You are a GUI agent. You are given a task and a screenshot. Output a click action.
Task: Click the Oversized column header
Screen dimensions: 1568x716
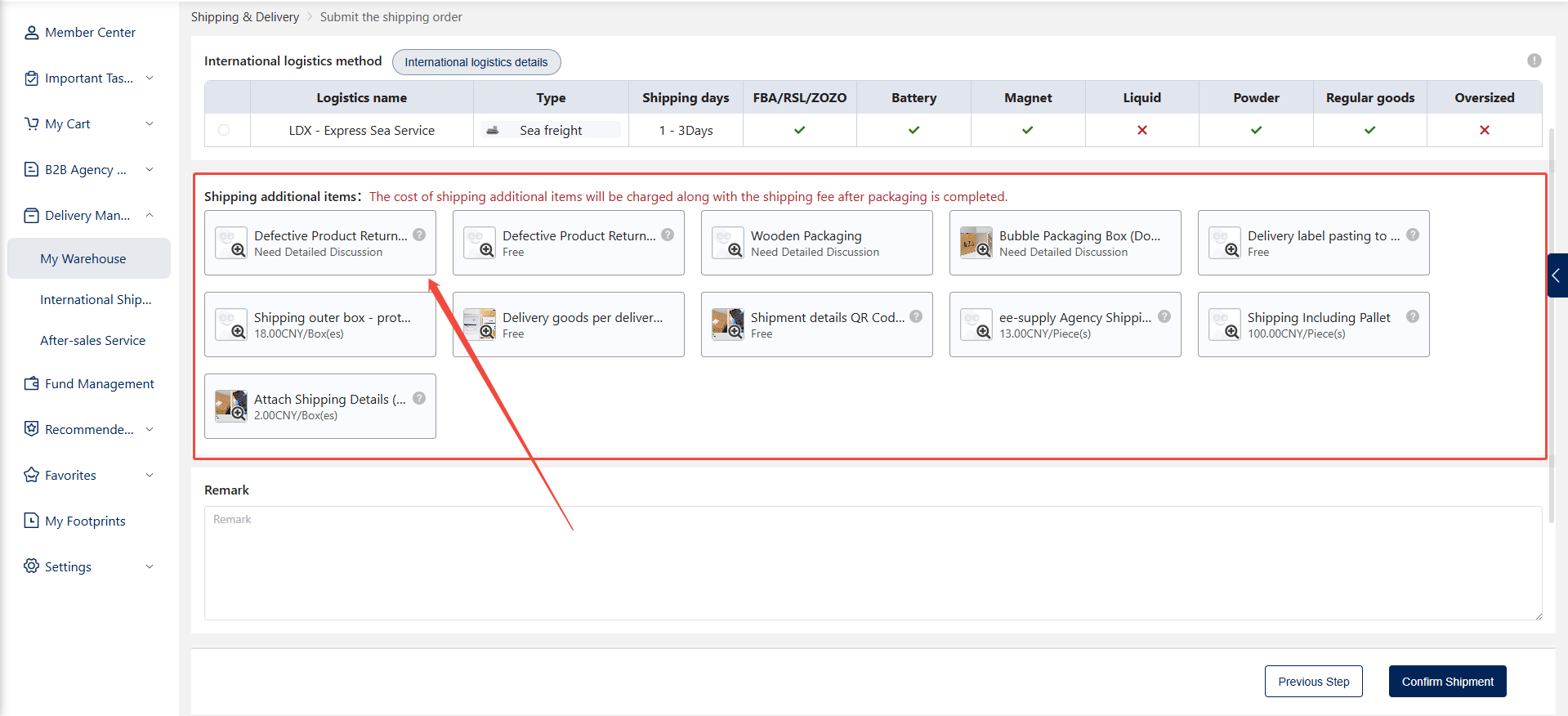click(x=1485, y=97)
